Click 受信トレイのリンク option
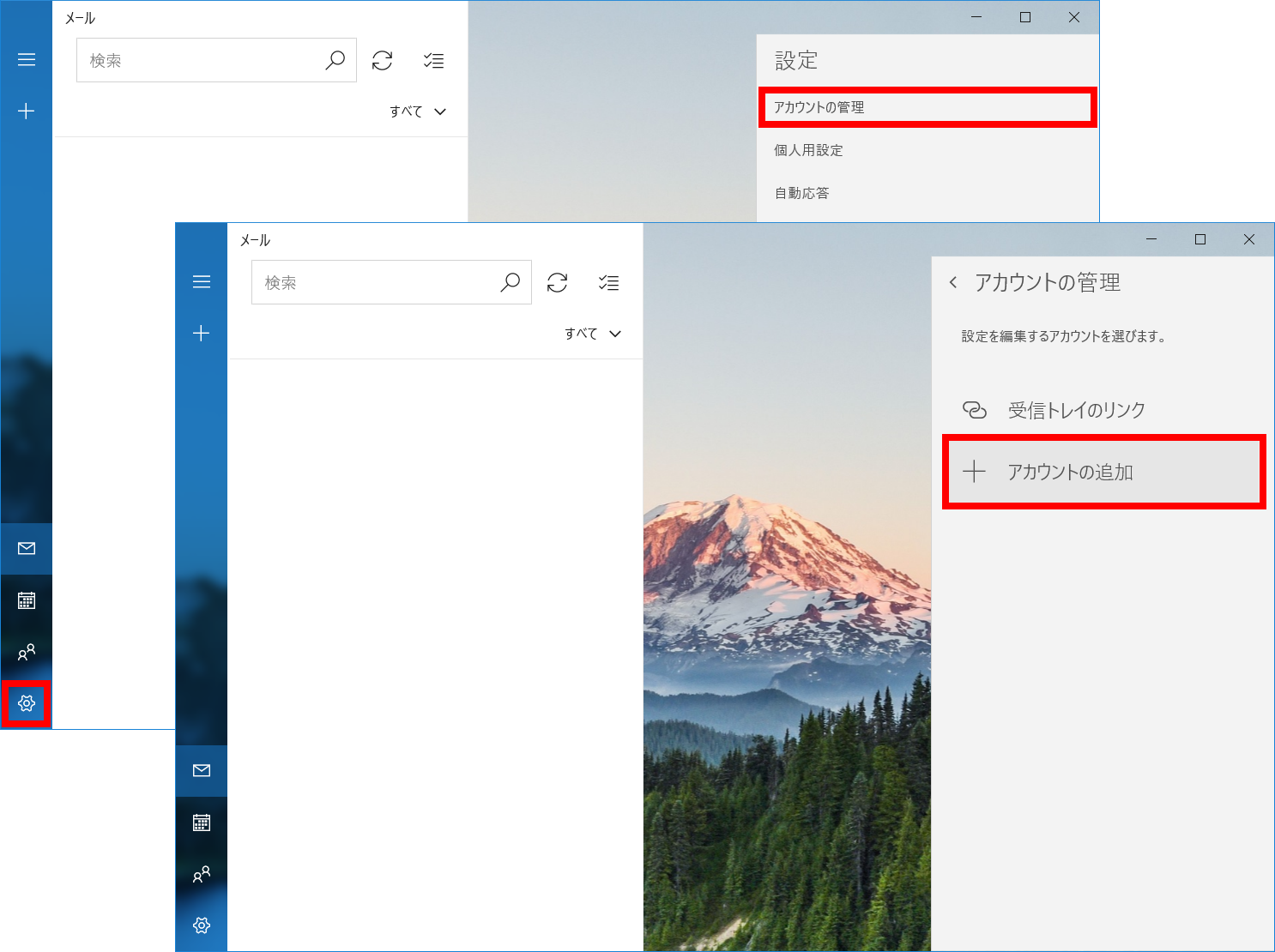 [x=1076, y=410]
